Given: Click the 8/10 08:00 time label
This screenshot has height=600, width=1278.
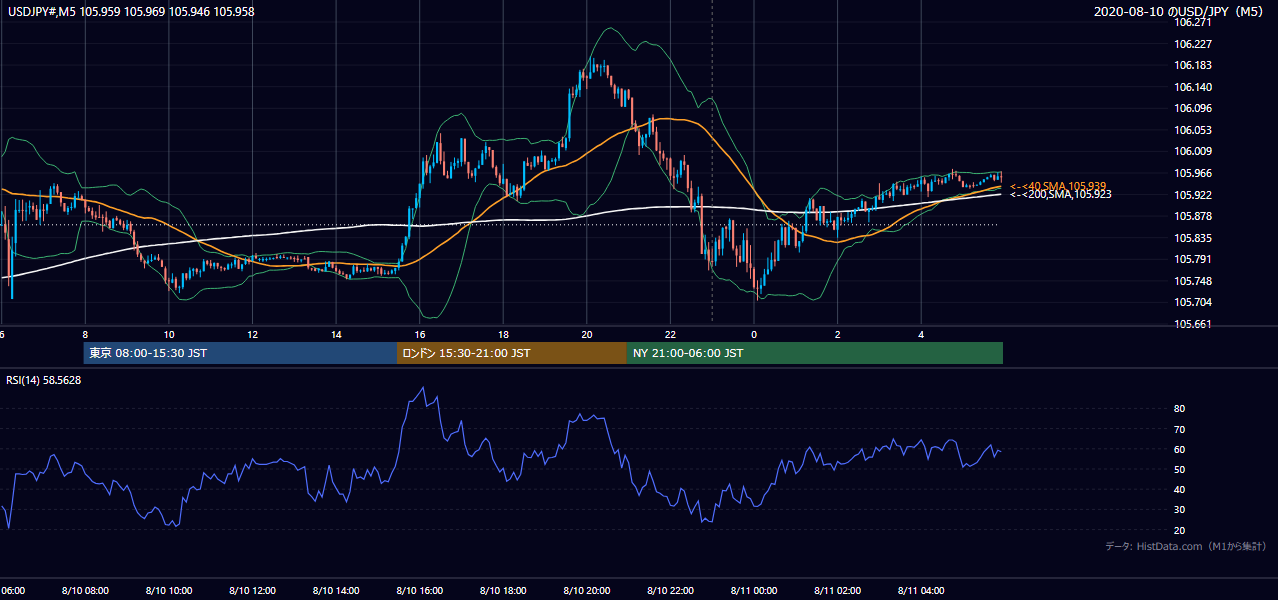Looking at the screenshot, I should (x=85, y=591).
